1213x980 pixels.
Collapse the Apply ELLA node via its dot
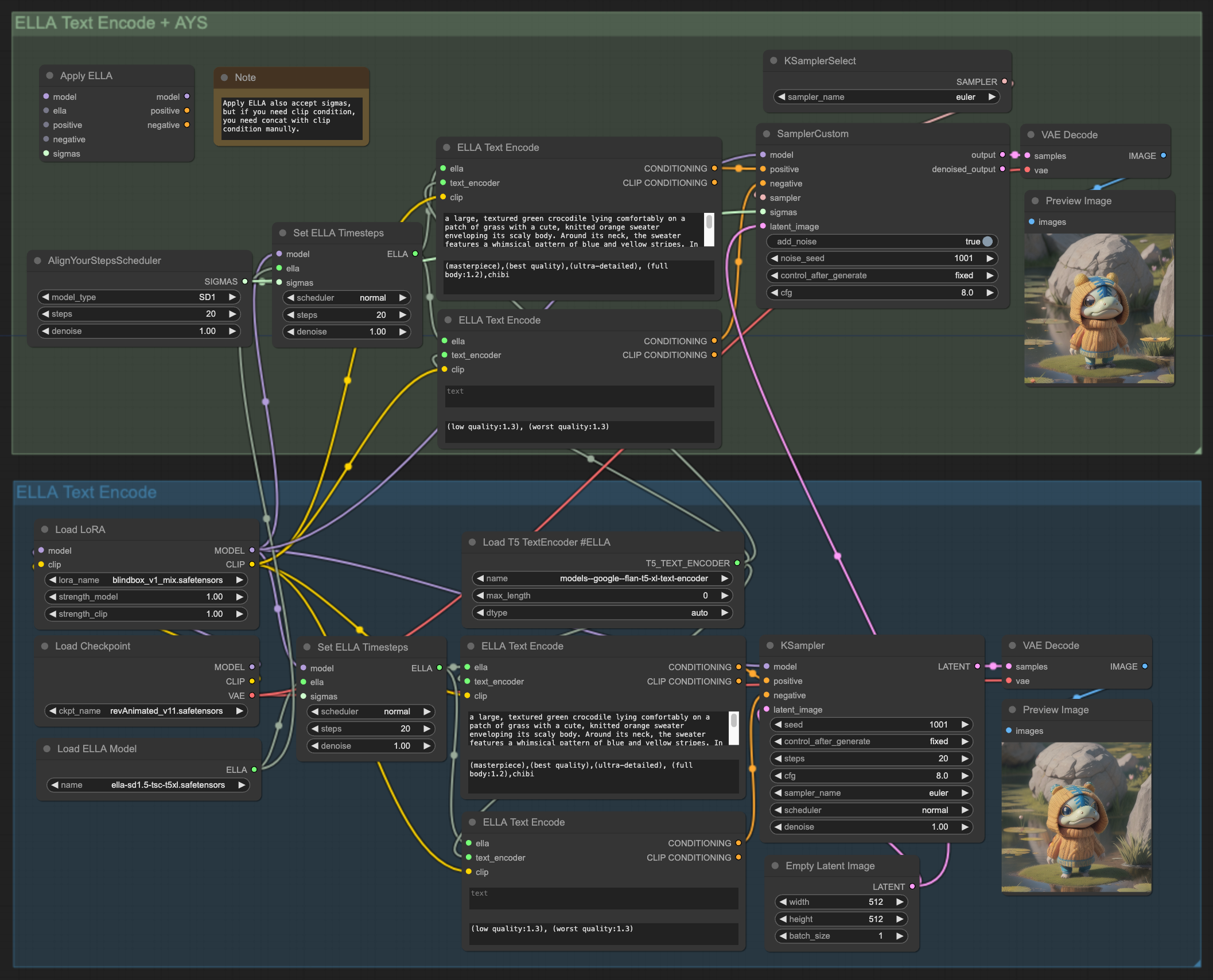coord(50,76)
